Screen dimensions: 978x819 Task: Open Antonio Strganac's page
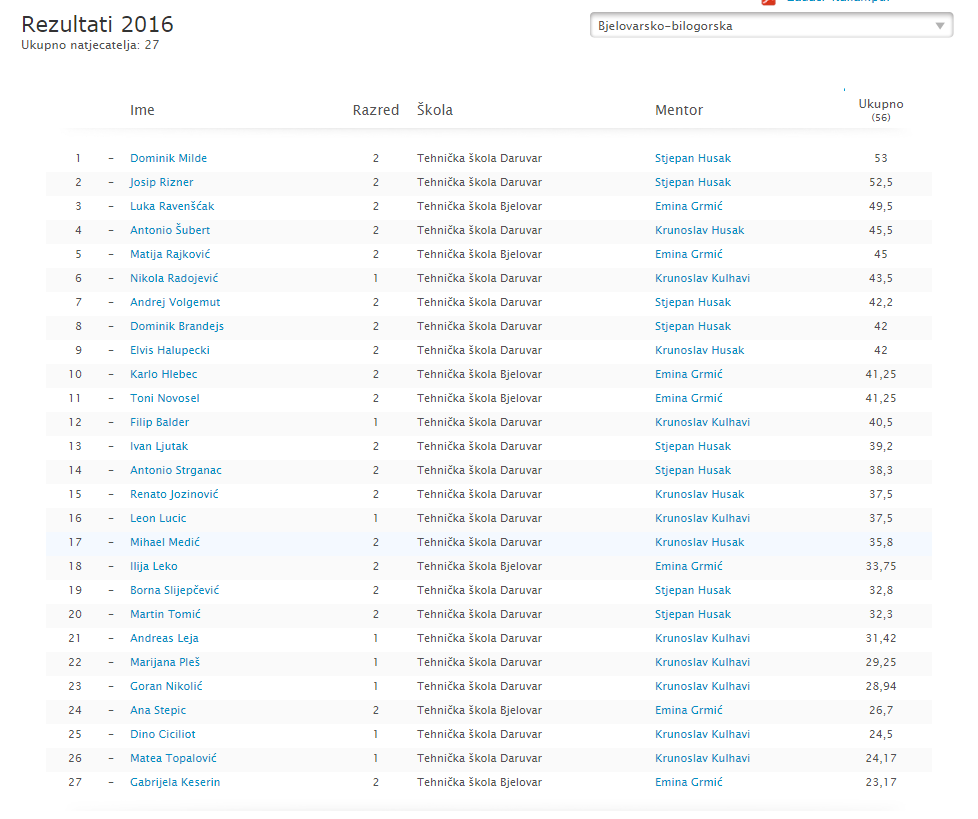tap(176, 470)
